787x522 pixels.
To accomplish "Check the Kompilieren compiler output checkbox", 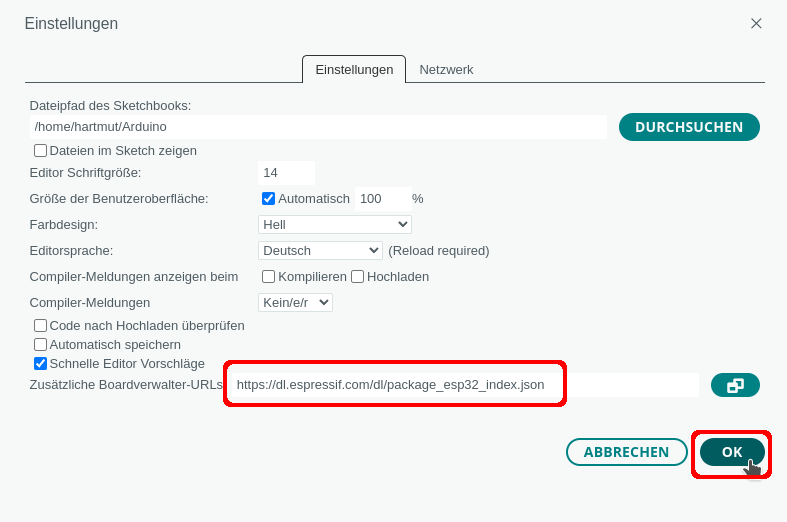I will point(269,276).
